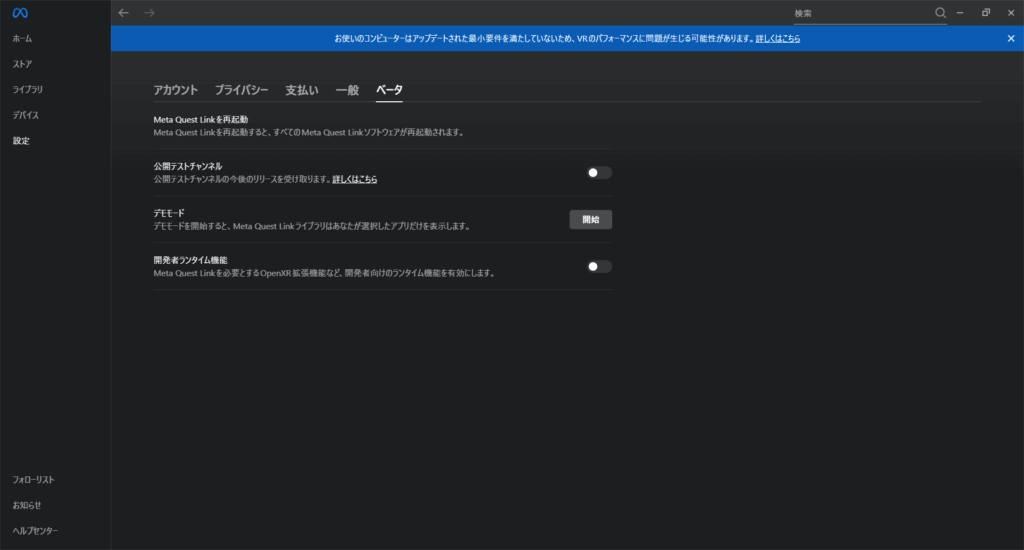Viewport: 1024px width, 550px height.
Task: Go forward with the right arrow
Action: pos(150,12)
